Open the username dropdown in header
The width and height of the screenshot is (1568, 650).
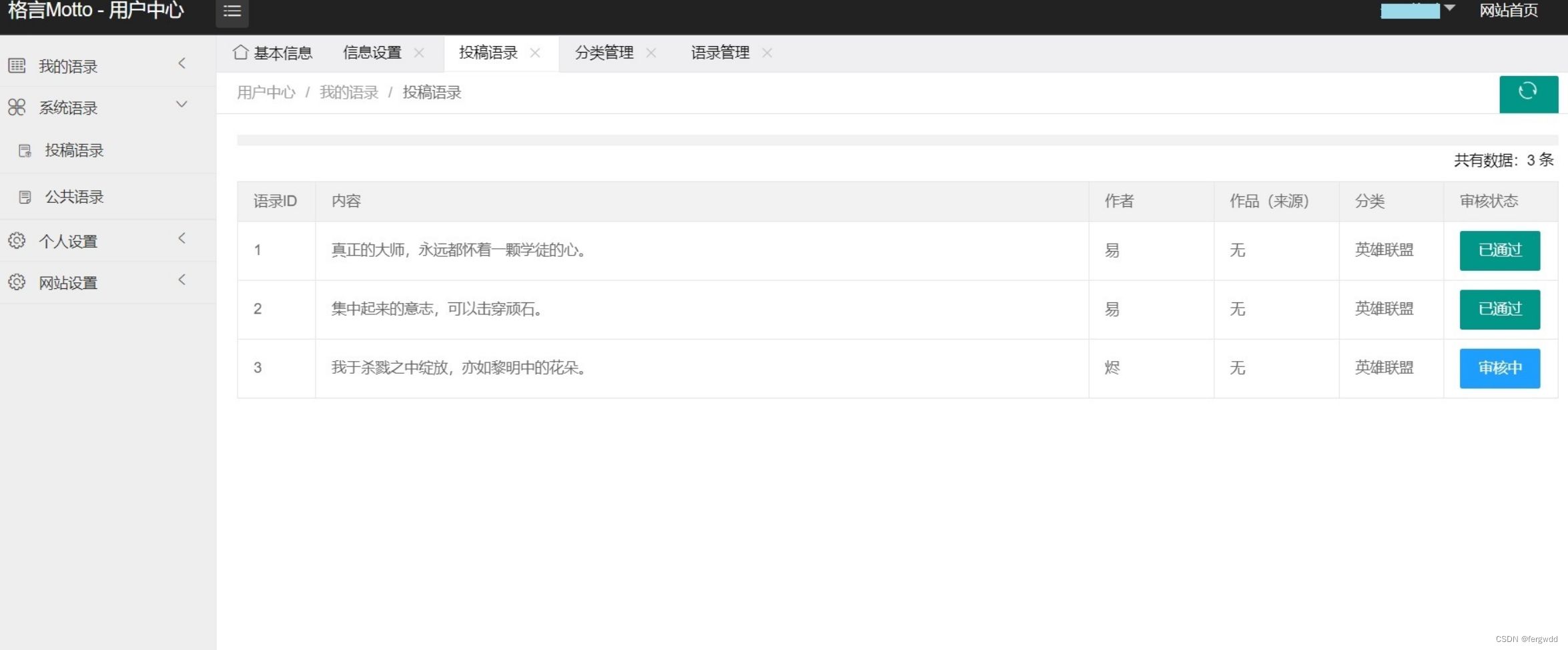tap(1417, 10)
